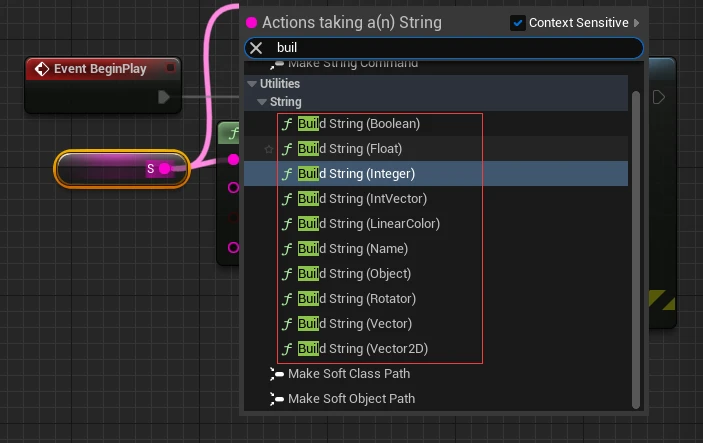Click the Event BeginPlay execution output pin
703x443 pixels.
point(164,97)
